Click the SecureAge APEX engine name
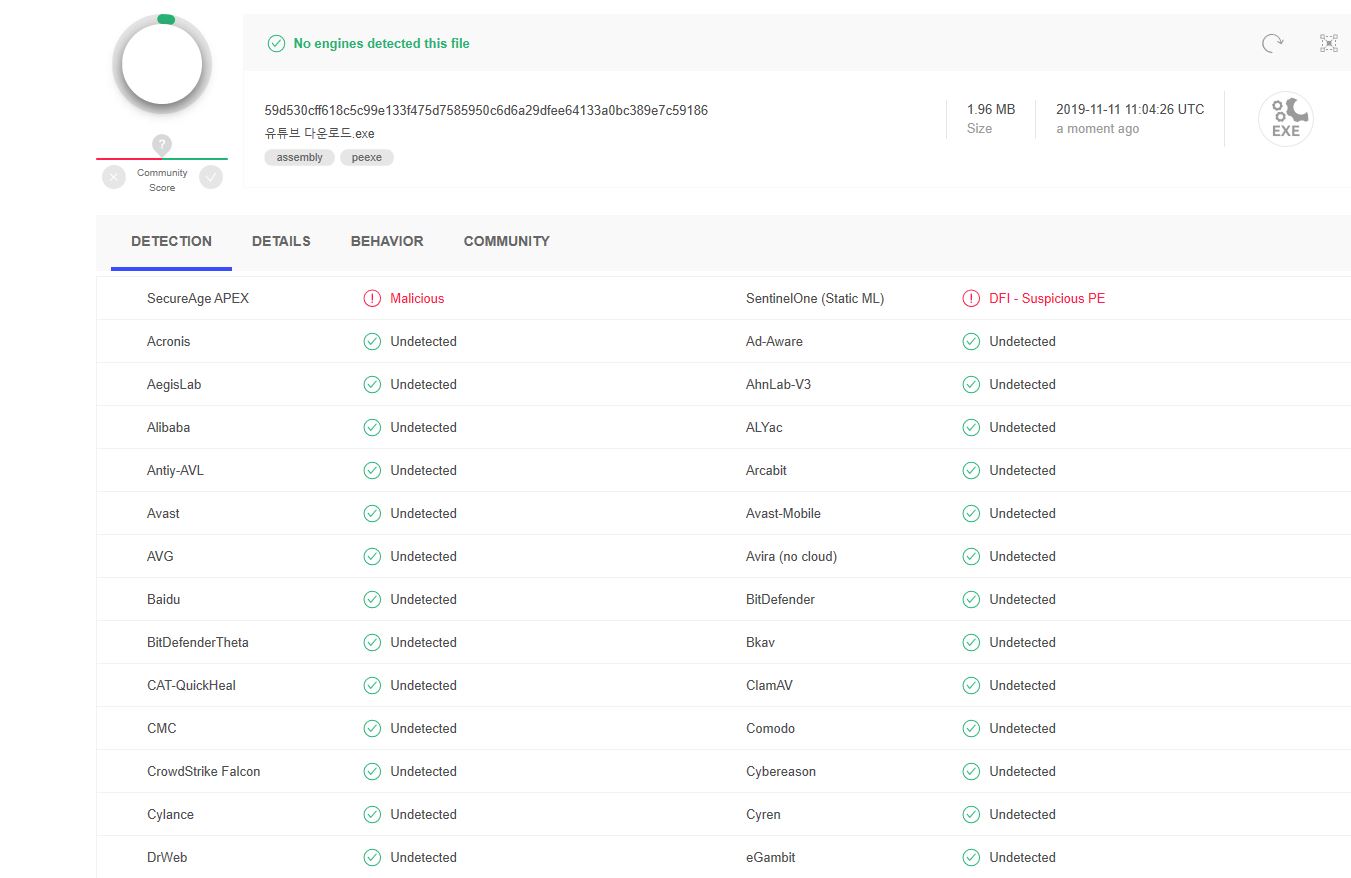 pos(198,298)
